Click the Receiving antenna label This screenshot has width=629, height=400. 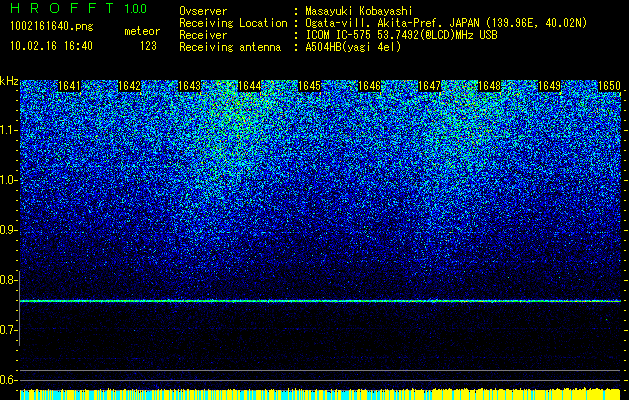[x=230, y=47]
